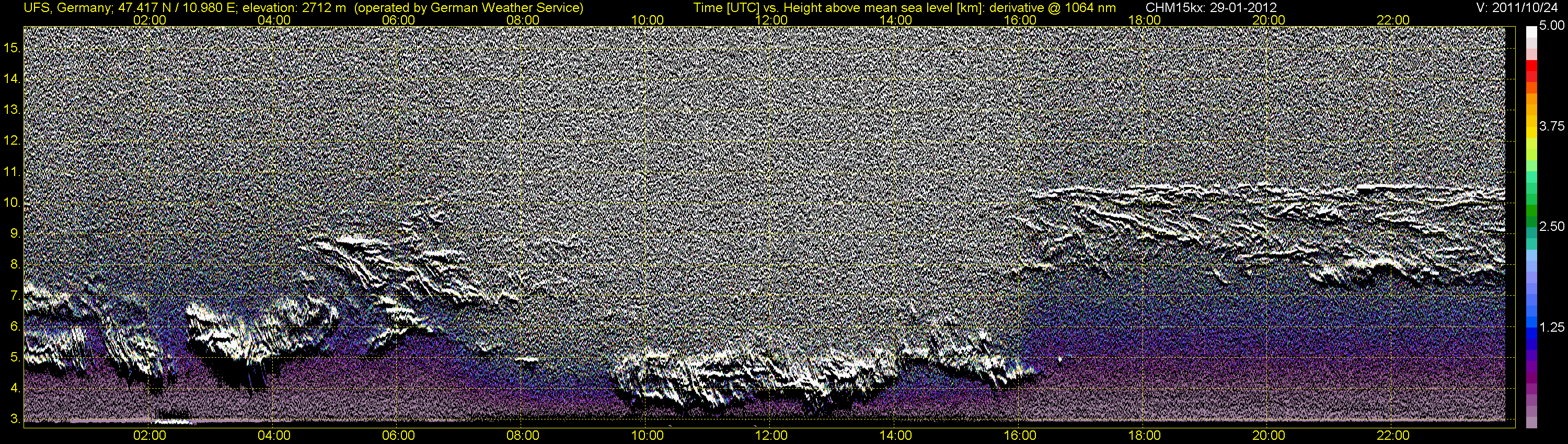Image resolution: width=1568 pixels, height=444 pixels.
Task: Click the 12:00 label on the bottom time axis
Action: coord(771,436)
